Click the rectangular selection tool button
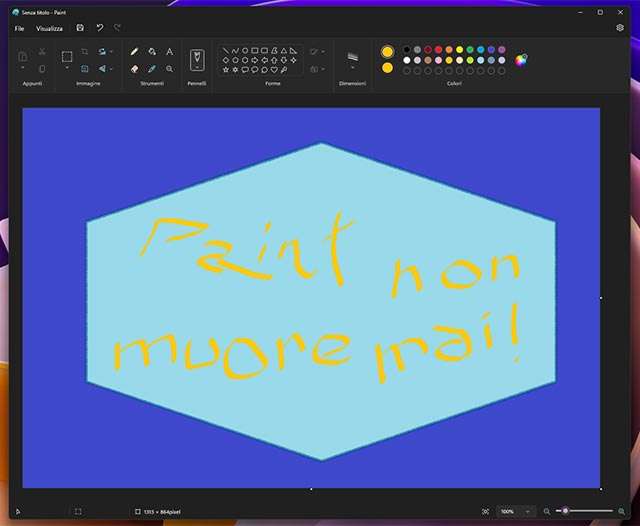 click(67, 56)
